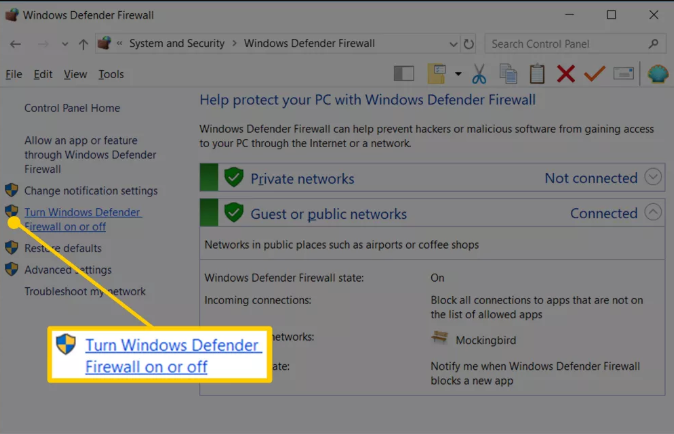
Task: Click the Cut scissors icon
Action: [x=479, y=73]
